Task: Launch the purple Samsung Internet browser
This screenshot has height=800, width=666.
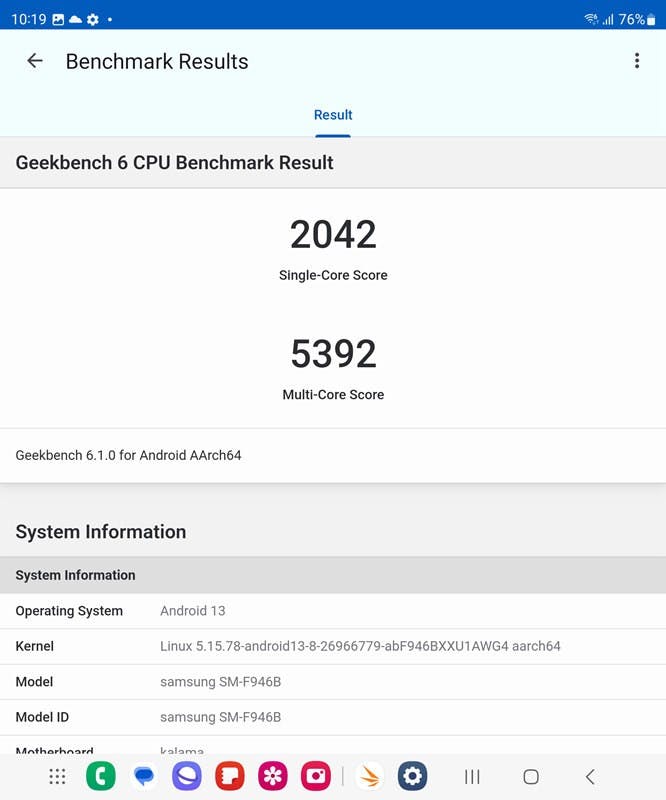Action: pos(187,776)
